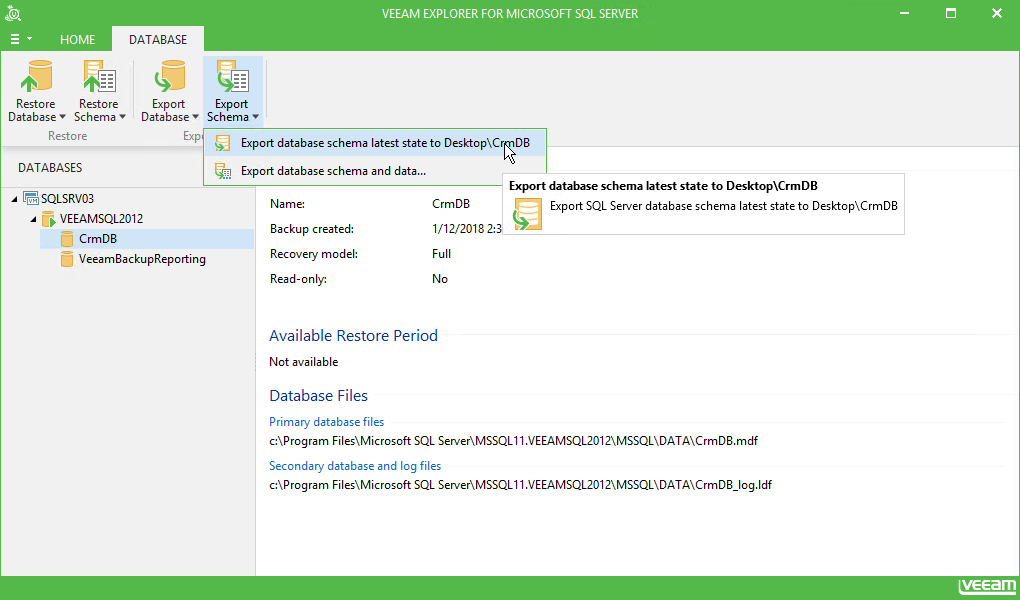Click the Not available restore period text

pos(304,362)
